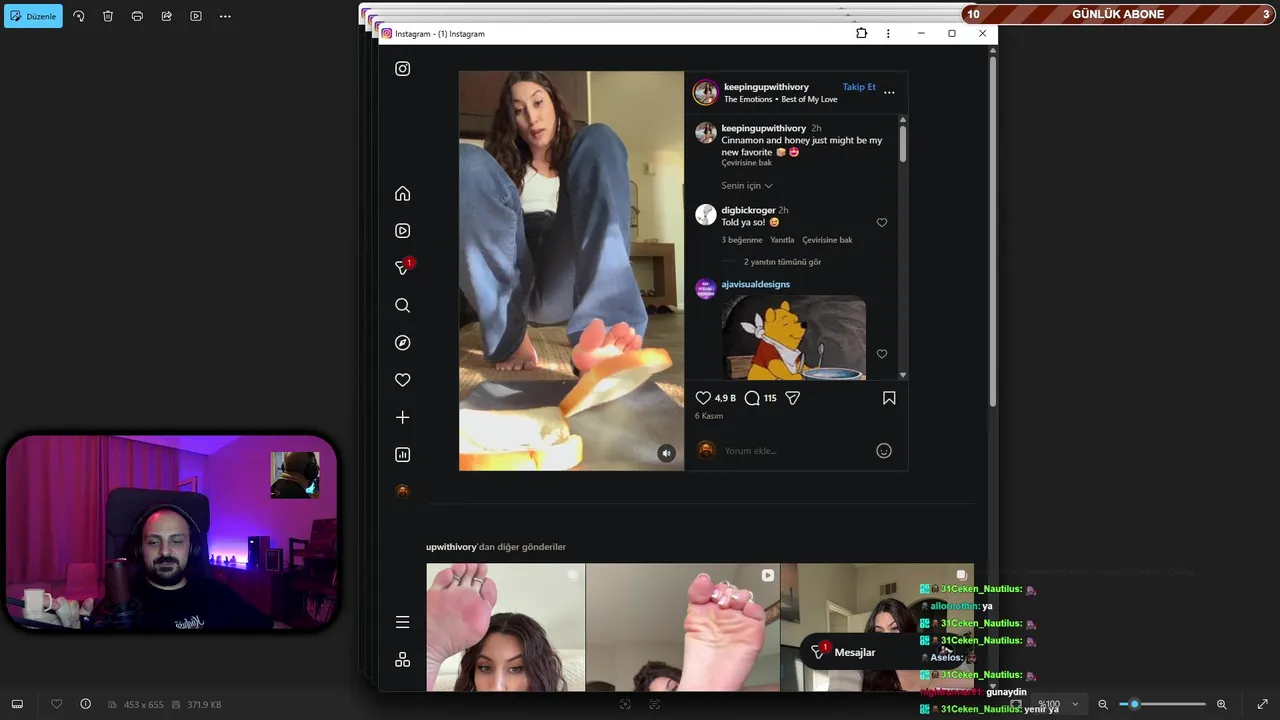Zoom in with the plus magnifier
The image size is (1280, 720).
pos(1221,704)
